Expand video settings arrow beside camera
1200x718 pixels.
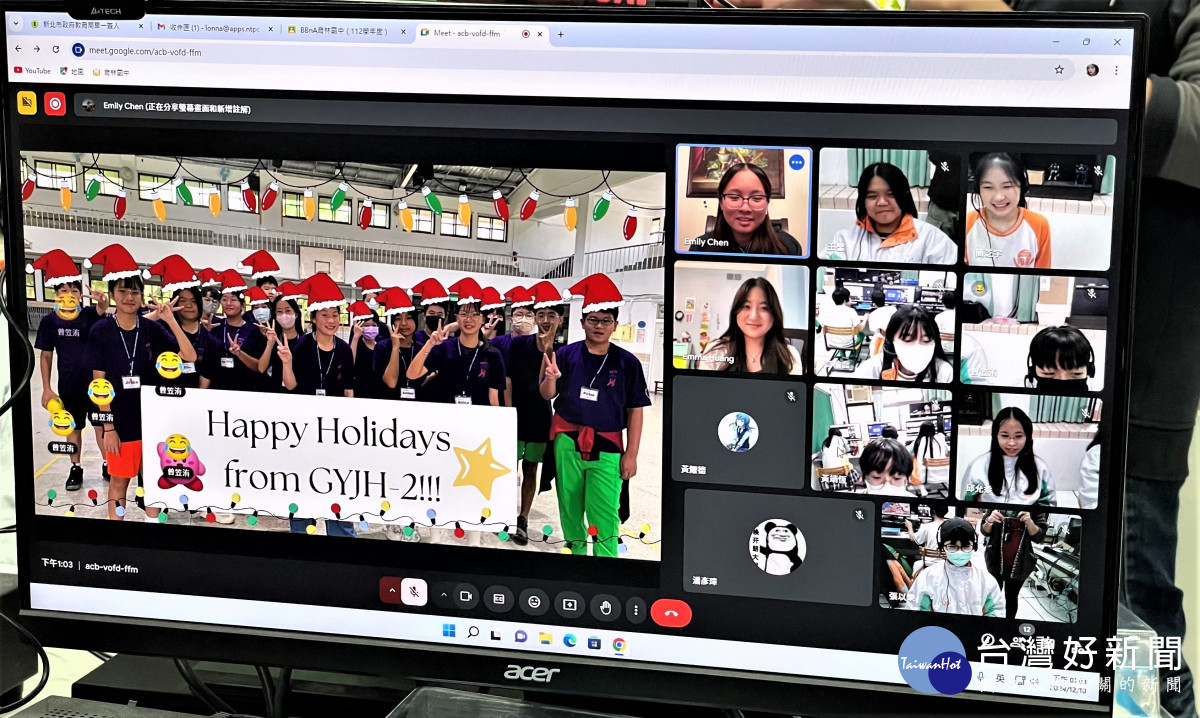point(443,595)
